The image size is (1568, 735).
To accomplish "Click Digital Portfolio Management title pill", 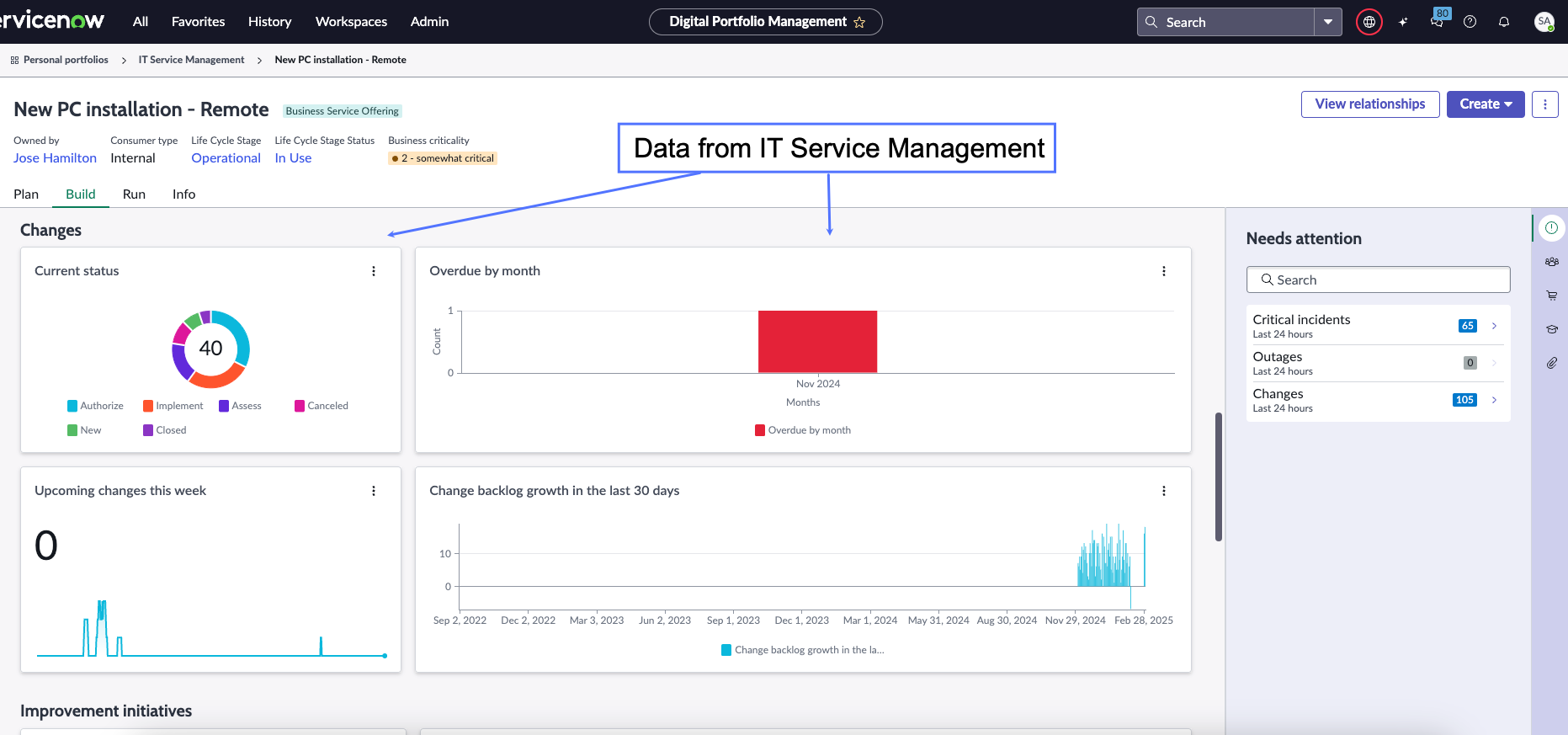I will click(765, 22).
